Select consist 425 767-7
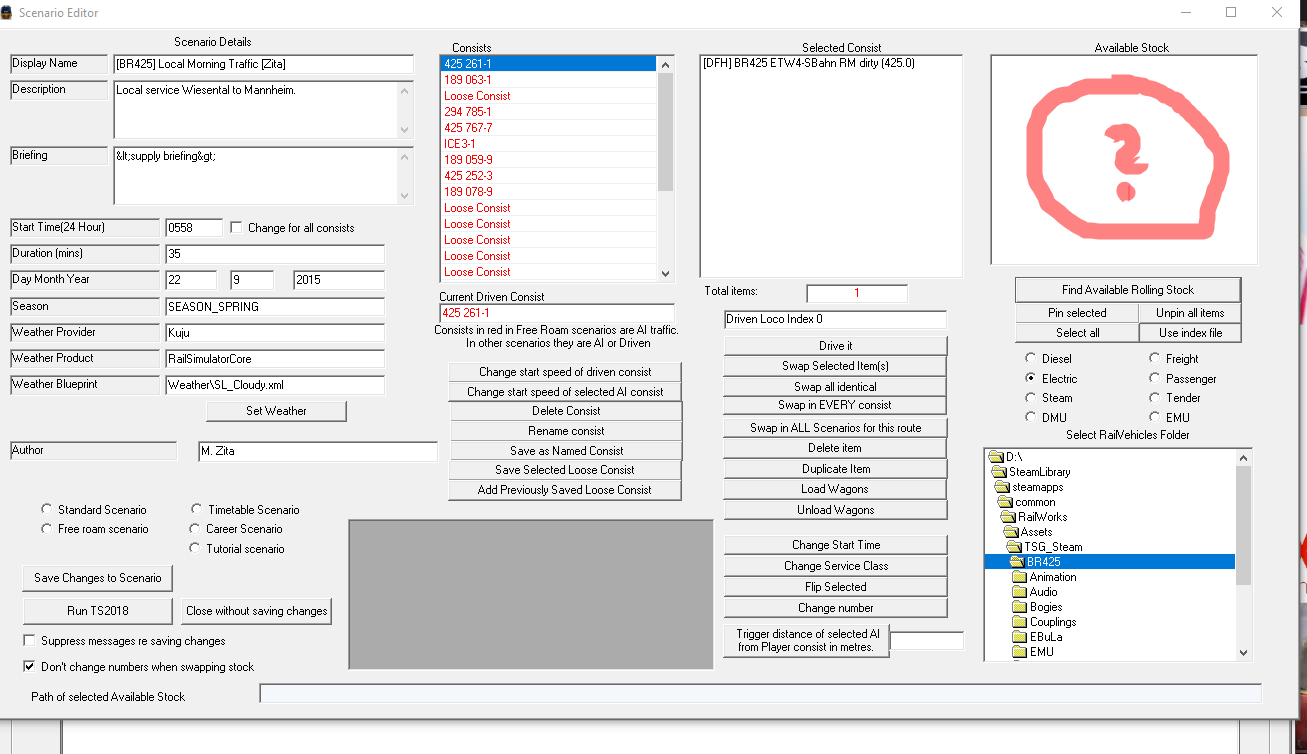Screen dimensions: 1307x754 click(x=548, y=128)
